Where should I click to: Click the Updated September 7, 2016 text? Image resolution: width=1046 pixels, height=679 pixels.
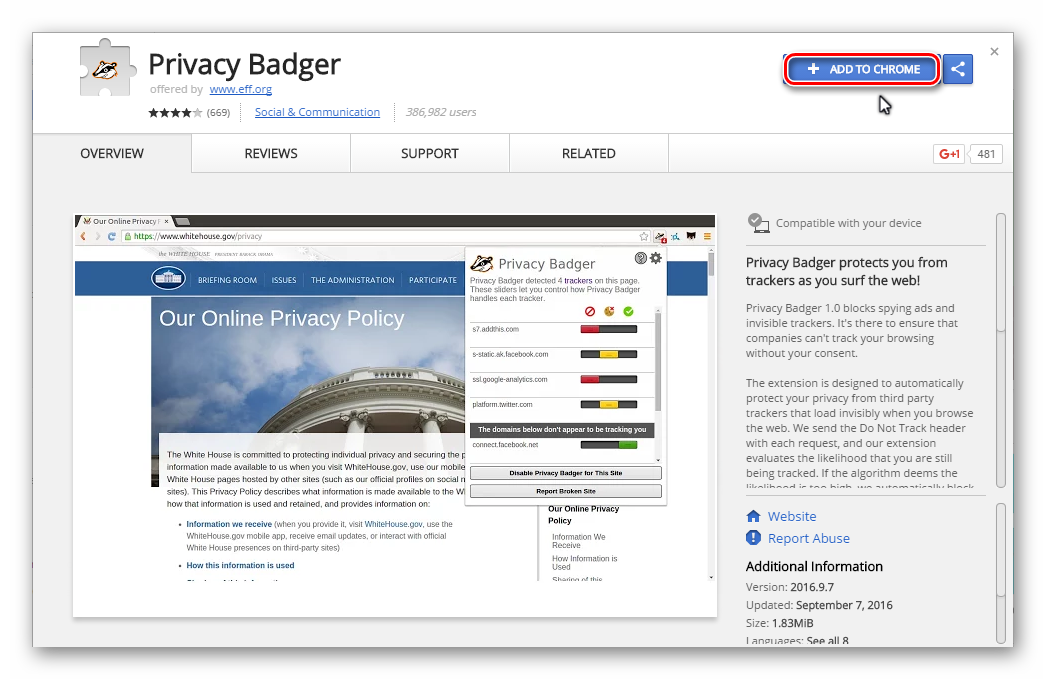(x=819, y=605)
